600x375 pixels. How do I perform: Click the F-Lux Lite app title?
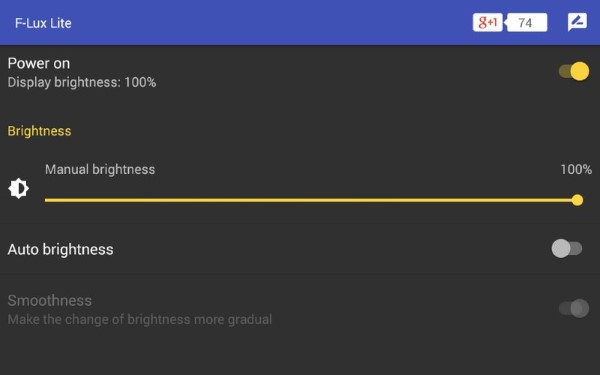pos(43,23)
